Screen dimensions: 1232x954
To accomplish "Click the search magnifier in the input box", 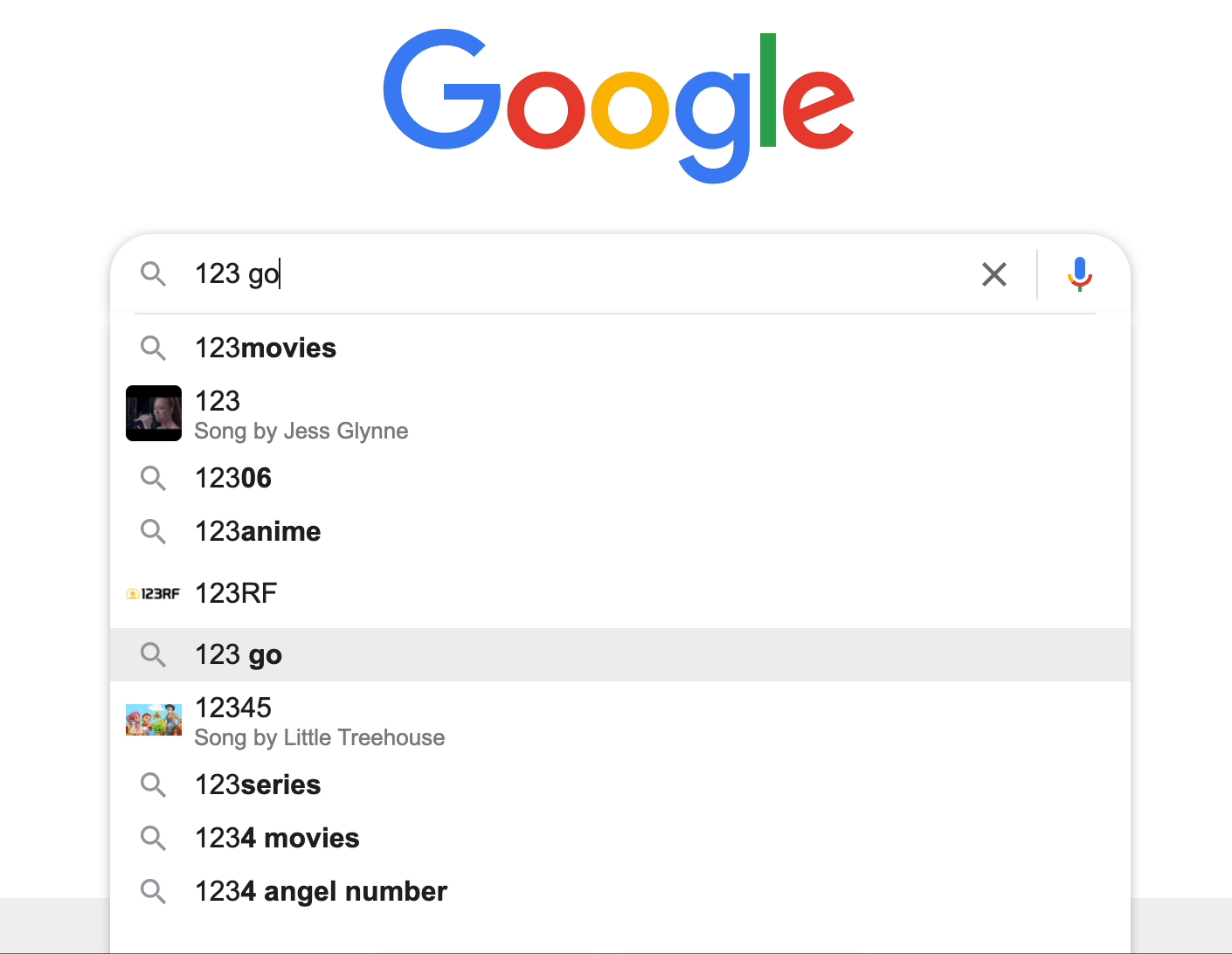I will 153,274.
